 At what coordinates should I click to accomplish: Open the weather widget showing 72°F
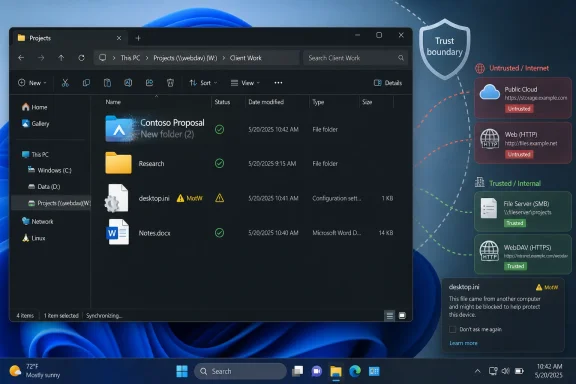click(35, 371)
